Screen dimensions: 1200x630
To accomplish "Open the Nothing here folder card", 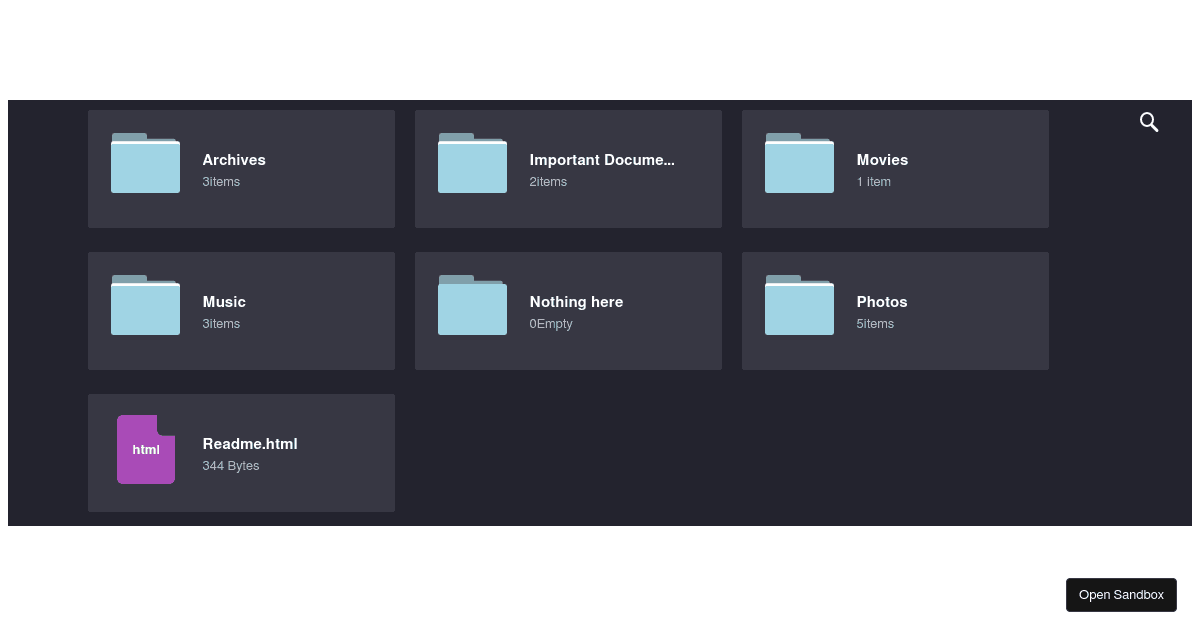I will [568, 311].
